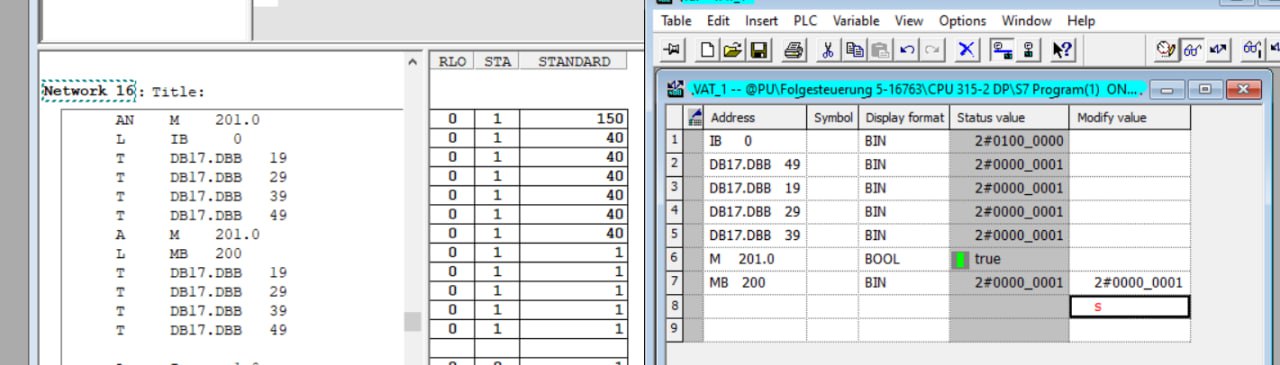This screenshot has height=365, width=1280.
Task: Open a file with the folder icon
Action: coord(732,49)
